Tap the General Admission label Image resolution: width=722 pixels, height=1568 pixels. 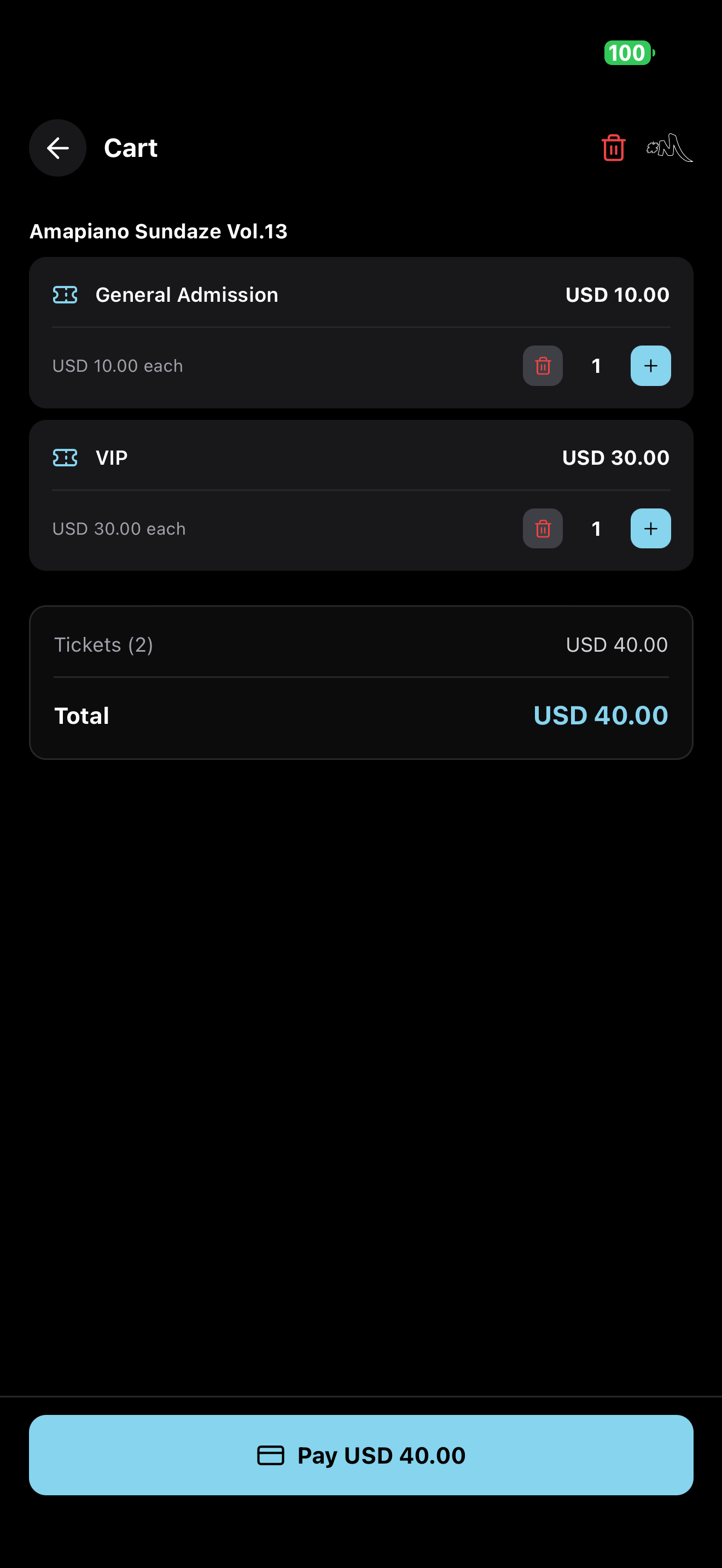[x=187, y=295]
